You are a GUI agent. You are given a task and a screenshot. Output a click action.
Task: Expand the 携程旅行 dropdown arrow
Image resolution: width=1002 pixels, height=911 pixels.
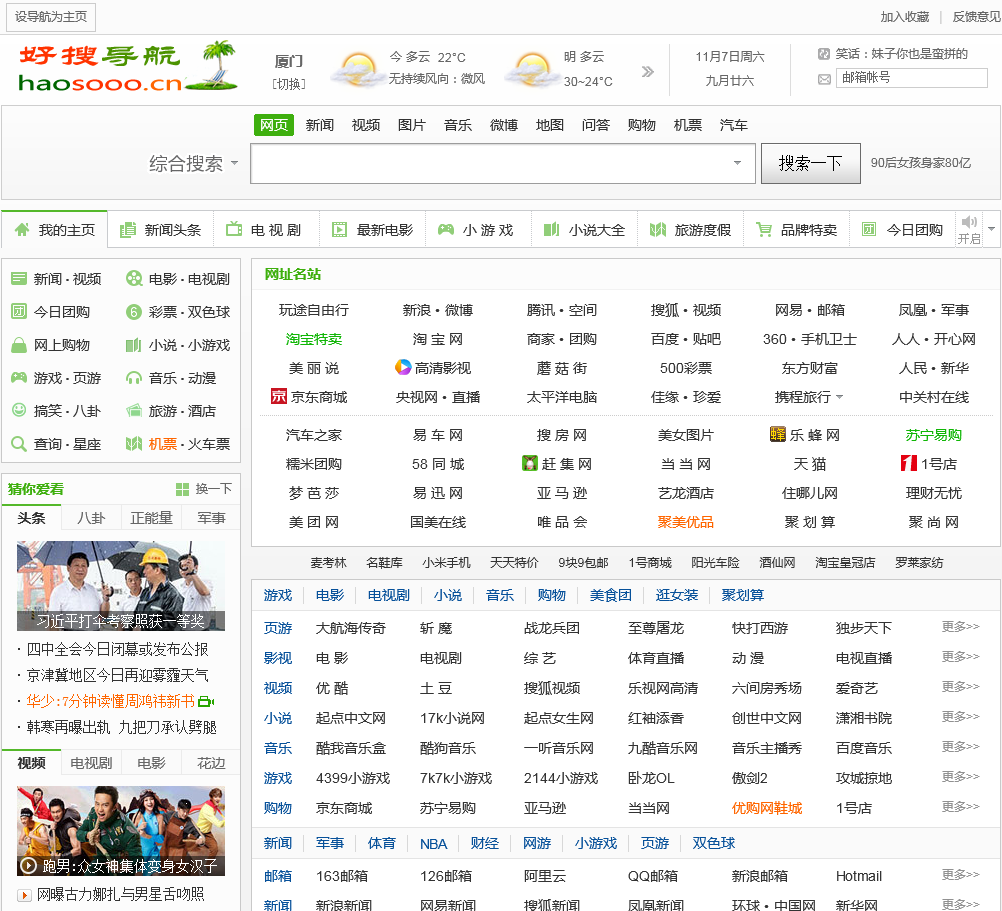click(840, 397)
